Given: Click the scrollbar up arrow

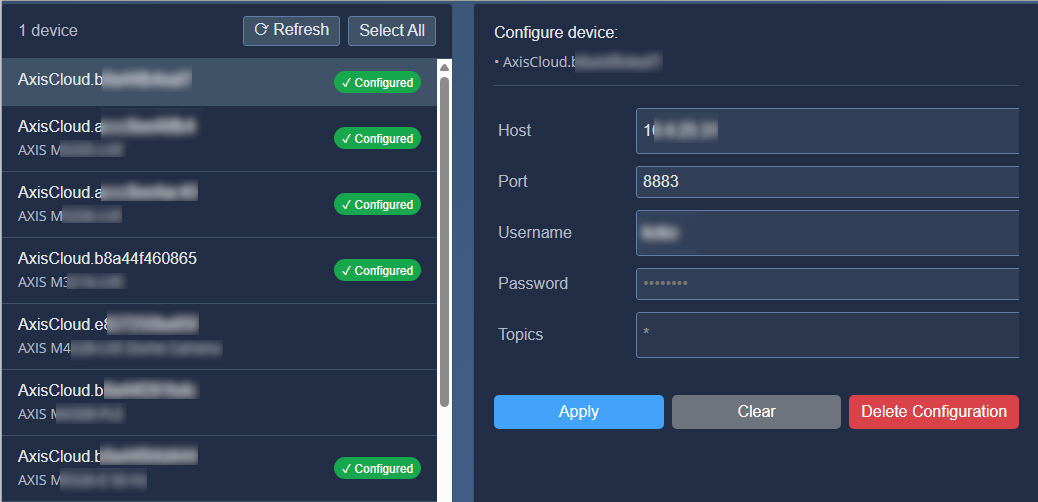Looking at the screenshot, I should pos(444,67).
